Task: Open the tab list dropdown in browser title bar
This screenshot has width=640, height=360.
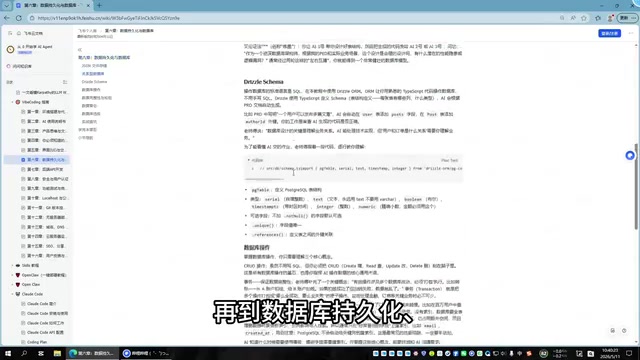Action: click(7, 5)
